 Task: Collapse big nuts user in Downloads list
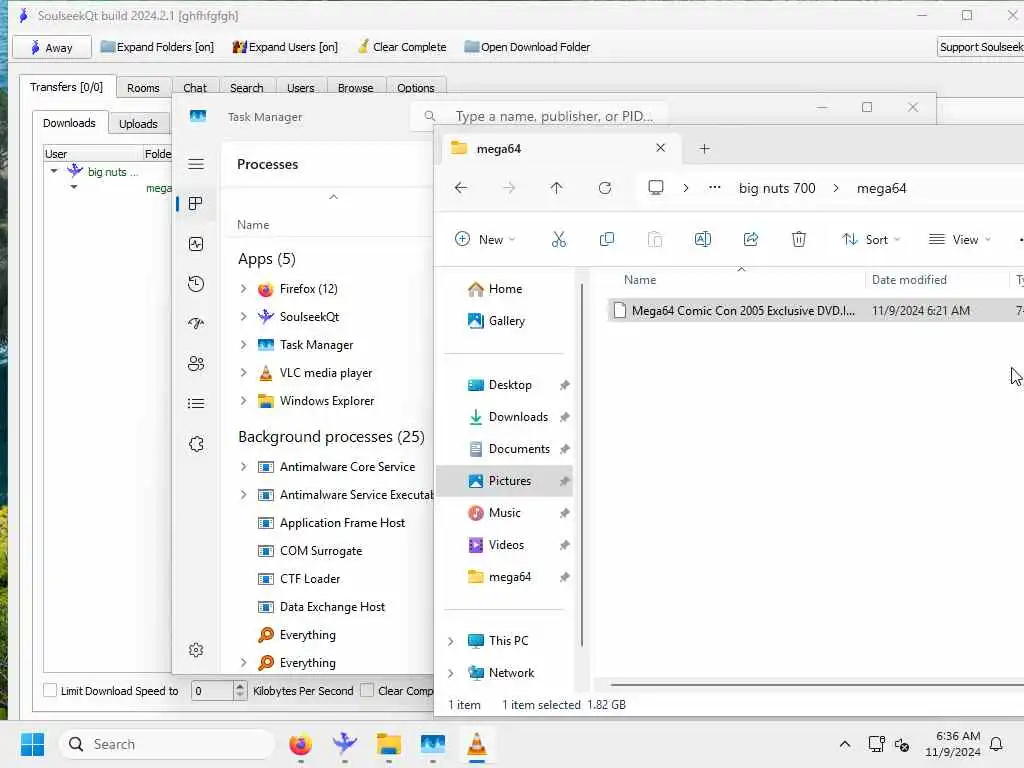click(54, 172)
